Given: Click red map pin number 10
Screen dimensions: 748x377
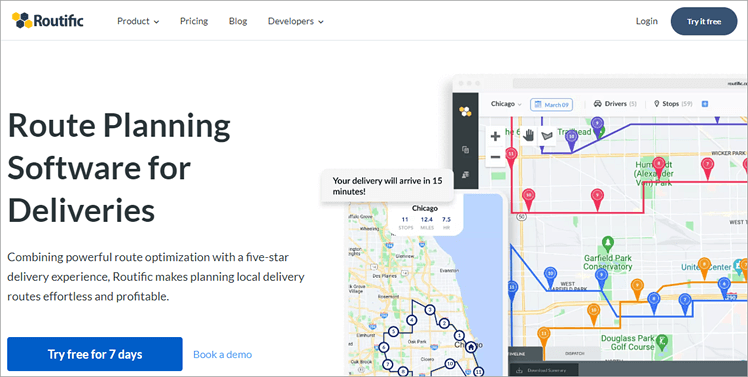Looking at the screenshot, I should pos(528,198).
